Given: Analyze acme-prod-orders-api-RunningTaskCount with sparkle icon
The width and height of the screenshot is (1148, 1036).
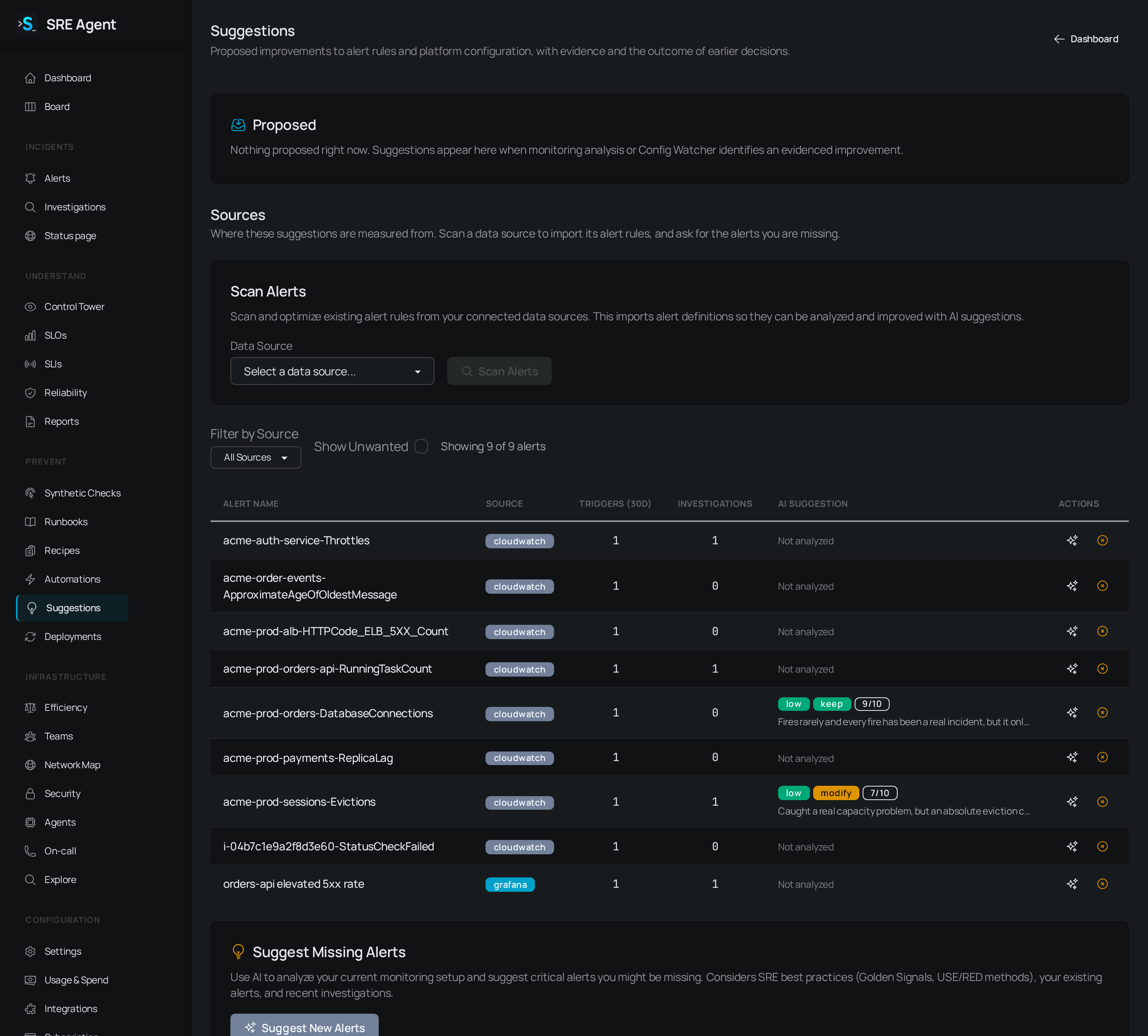Looking at the screenshot, I should point(1072,669).
